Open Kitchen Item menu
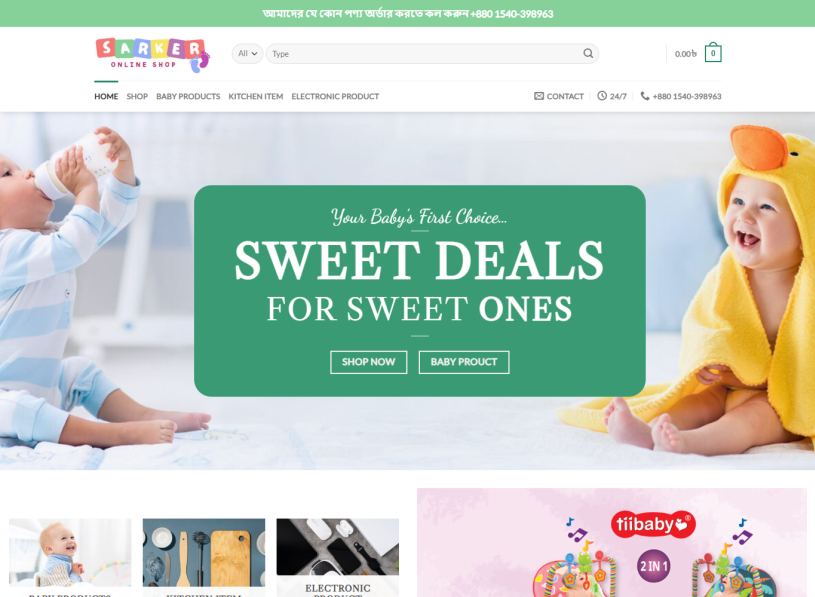 [x=256, y=96]
